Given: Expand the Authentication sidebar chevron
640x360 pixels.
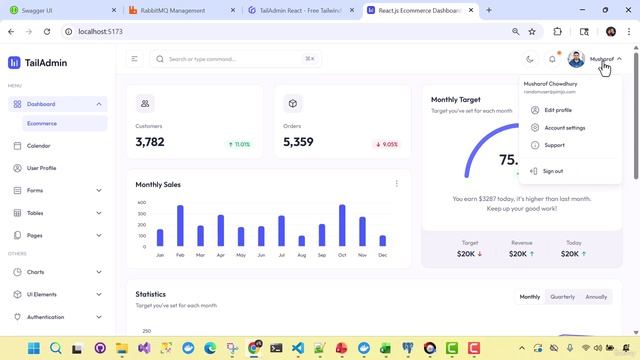Looking at the screenshot, I should 99,317.
